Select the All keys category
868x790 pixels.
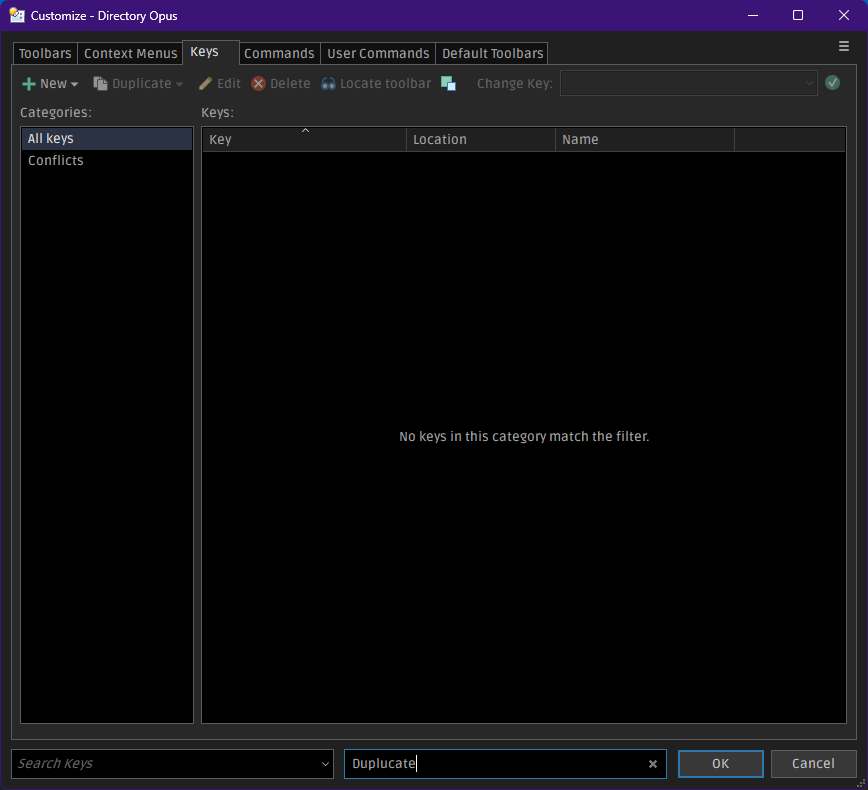pos(107,138)
